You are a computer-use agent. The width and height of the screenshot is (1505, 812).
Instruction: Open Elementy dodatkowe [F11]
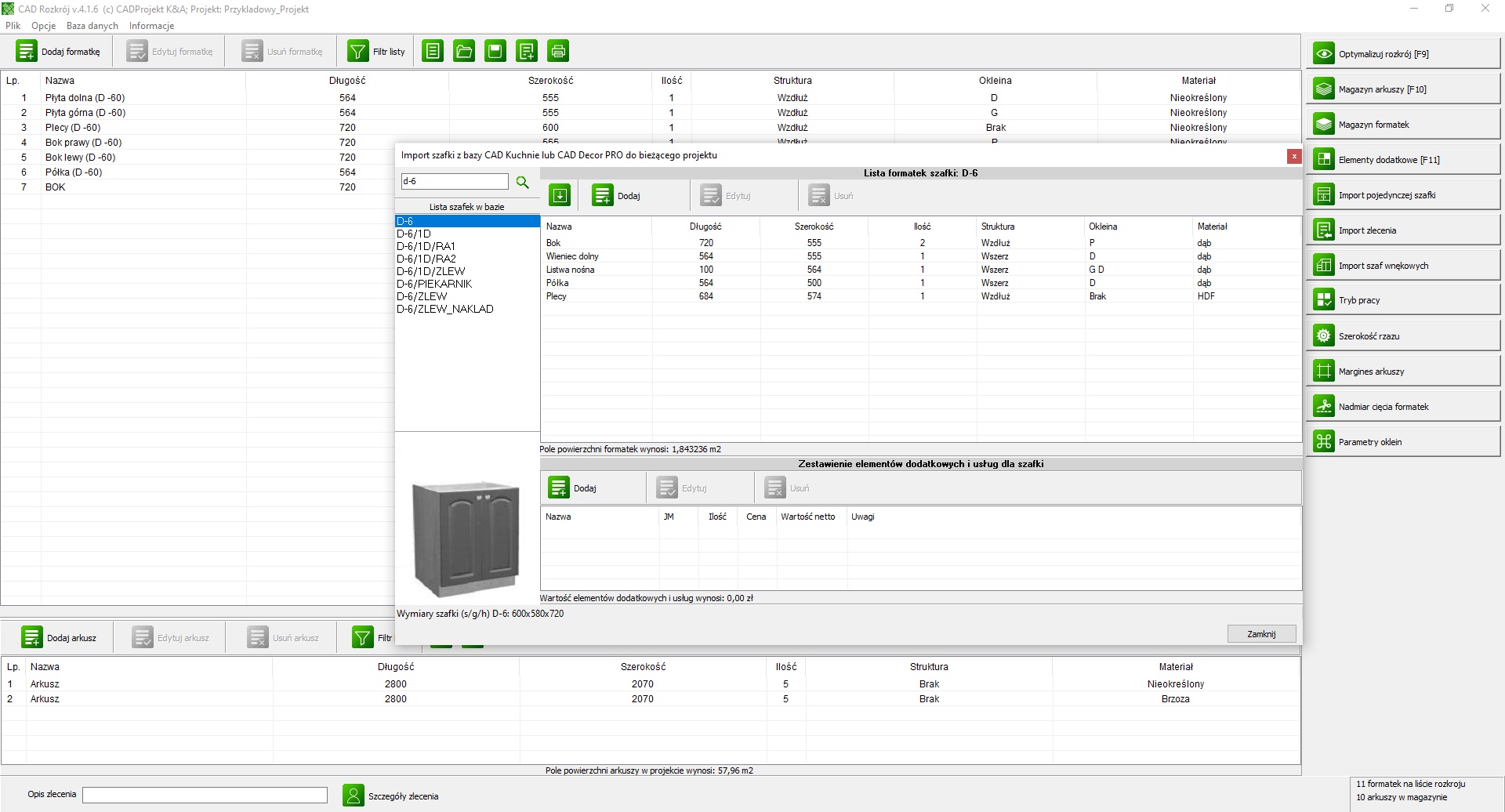[x=1402, y=160]
